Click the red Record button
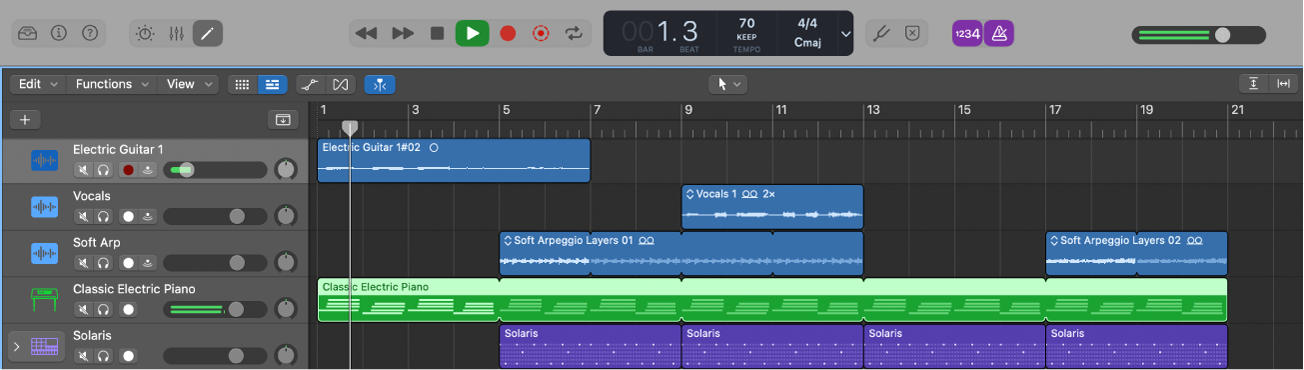Image resolution: width=1304 pixels, height=370 pixels. click(x=507, y=33)
